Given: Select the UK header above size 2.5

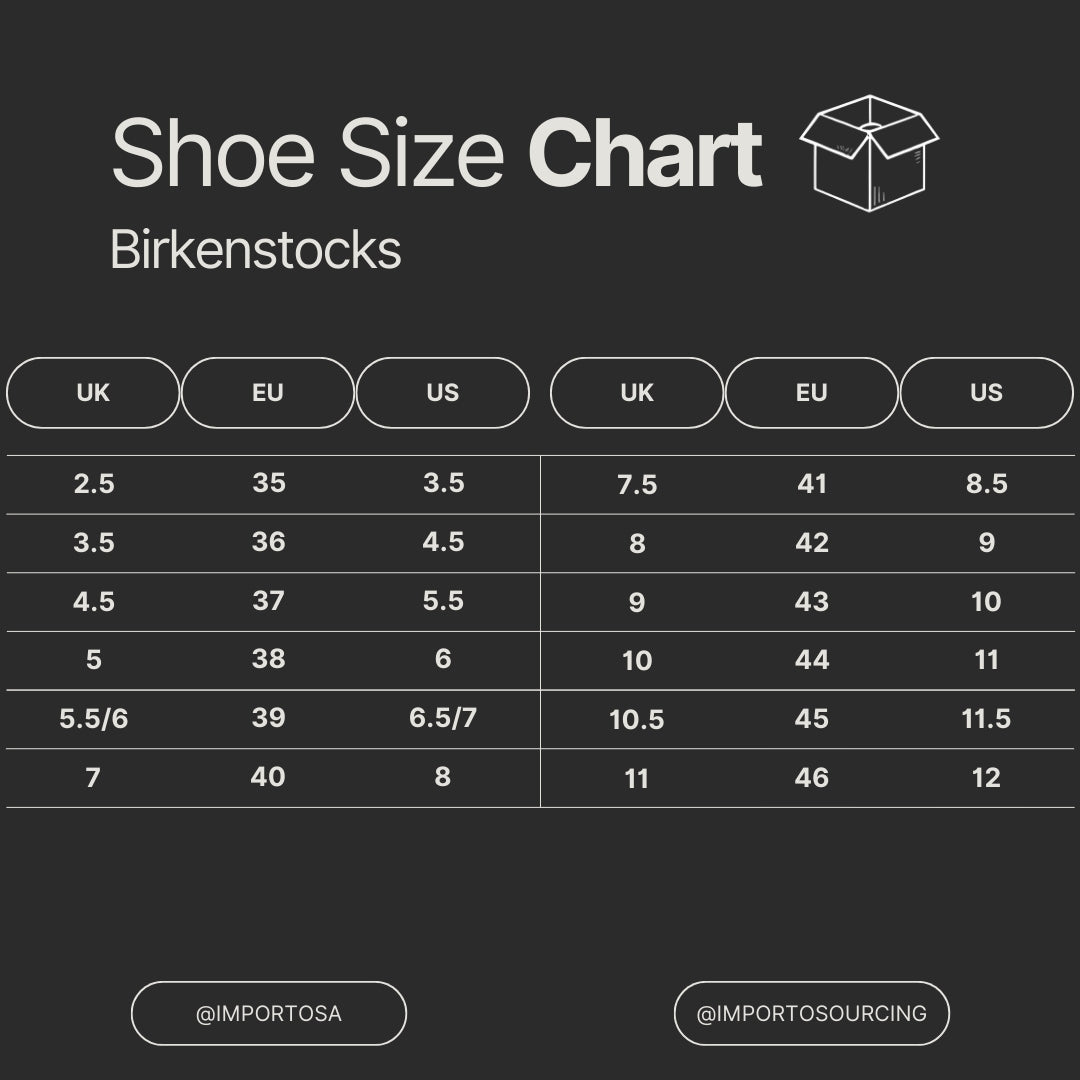Looking at the screenshot, I should pyautogui.click(x=93, y=393).
